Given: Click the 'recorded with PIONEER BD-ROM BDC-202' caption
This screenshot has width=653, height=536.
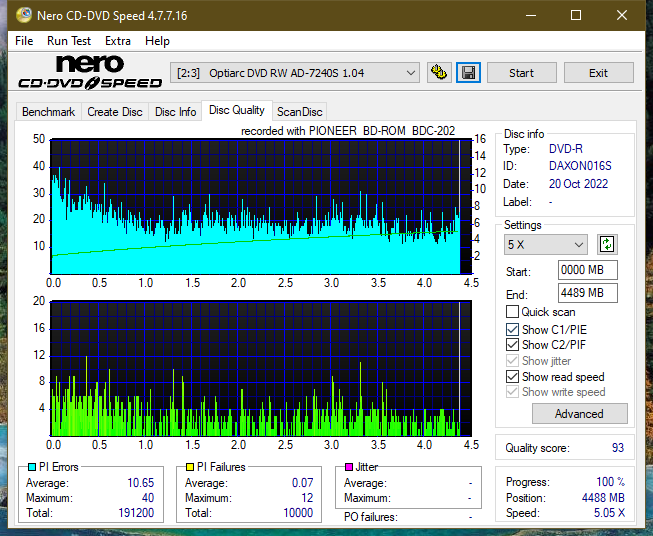Looking at the screenshot, I should pyautogui.click(x=348, y=131).
